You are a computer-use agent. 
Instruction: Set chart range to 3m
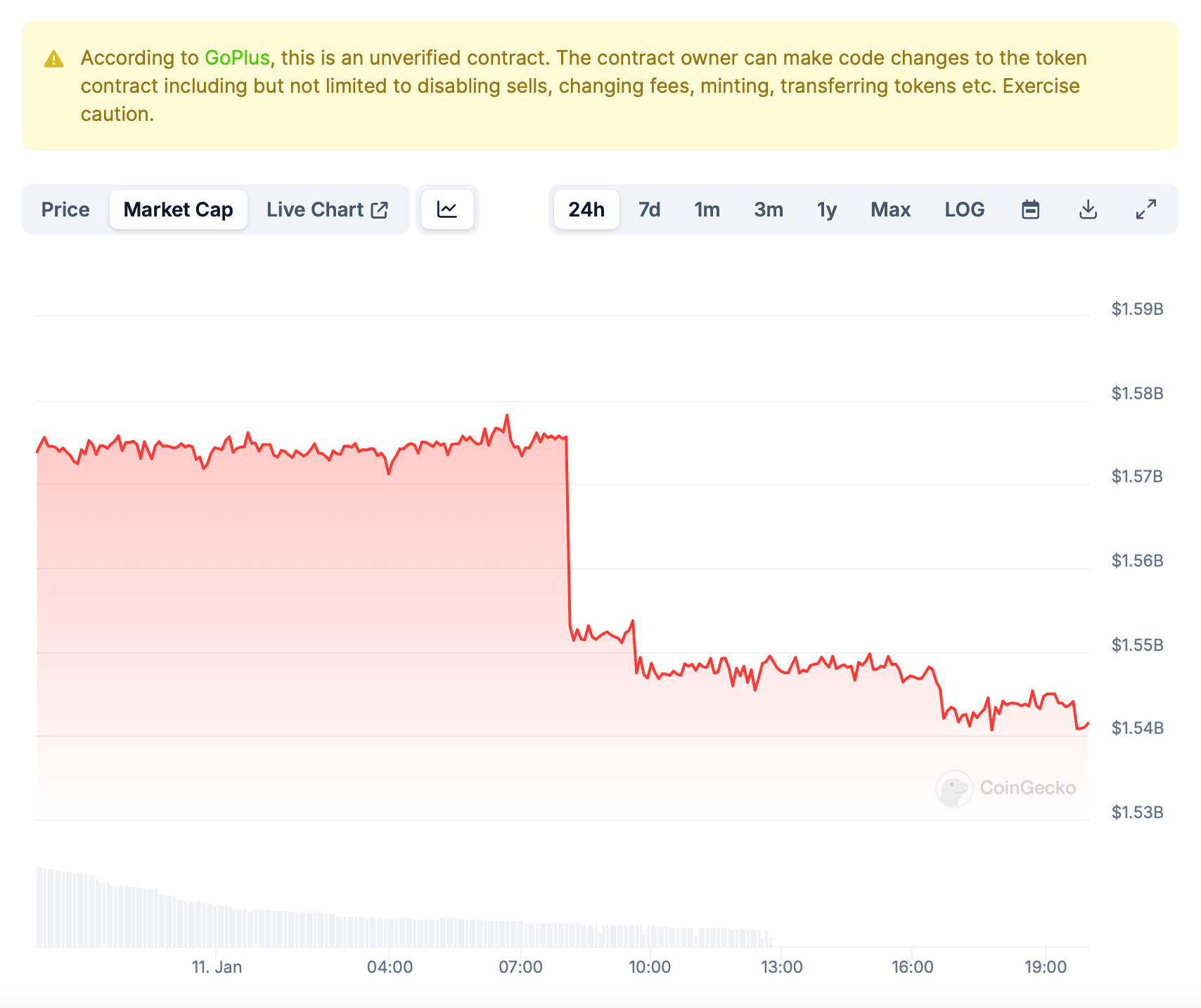(x=769, y=209)
